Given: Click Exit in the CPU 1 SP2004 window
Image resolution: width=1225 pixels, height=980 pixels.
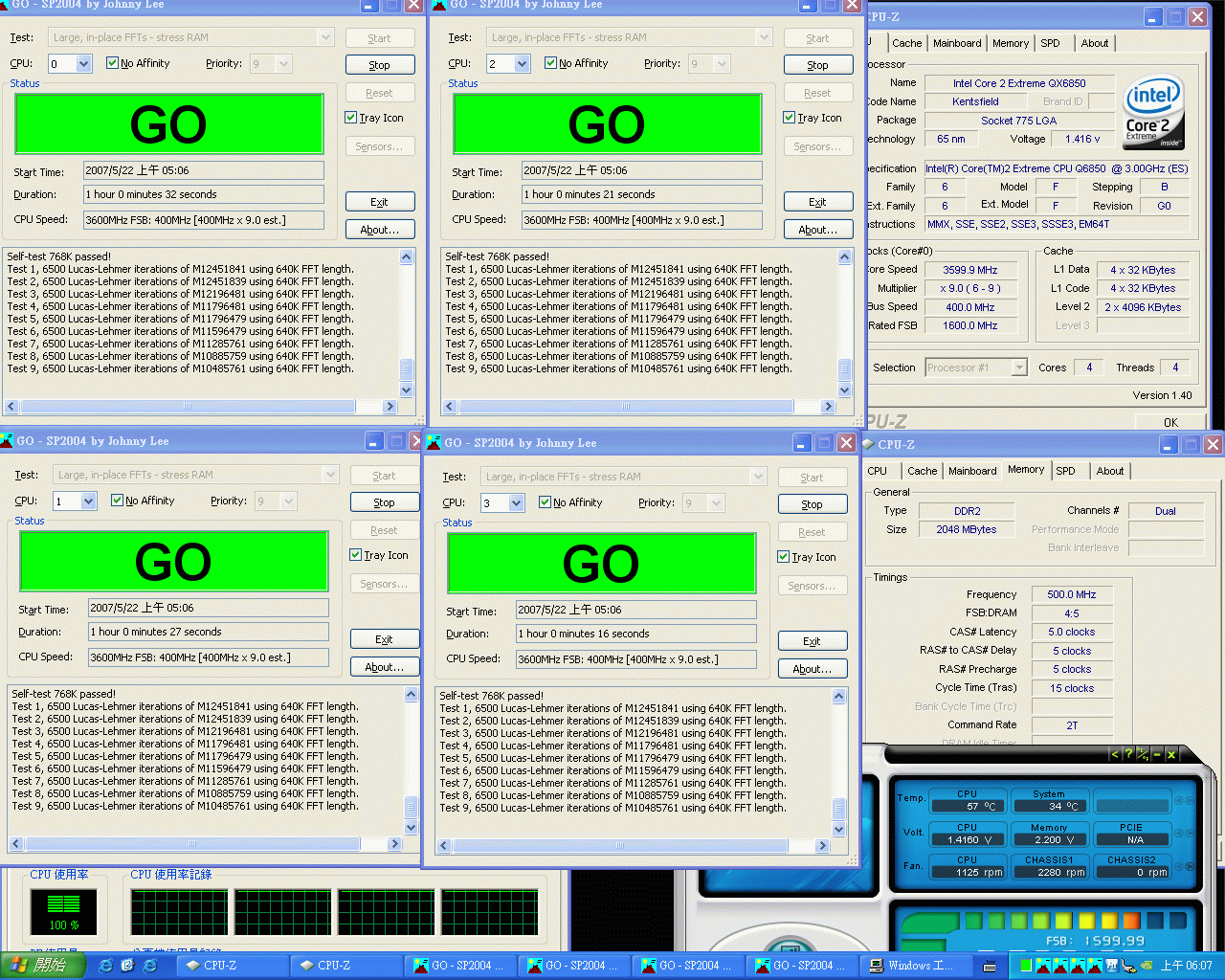Looking at the screenshot, I should [385, 639].
